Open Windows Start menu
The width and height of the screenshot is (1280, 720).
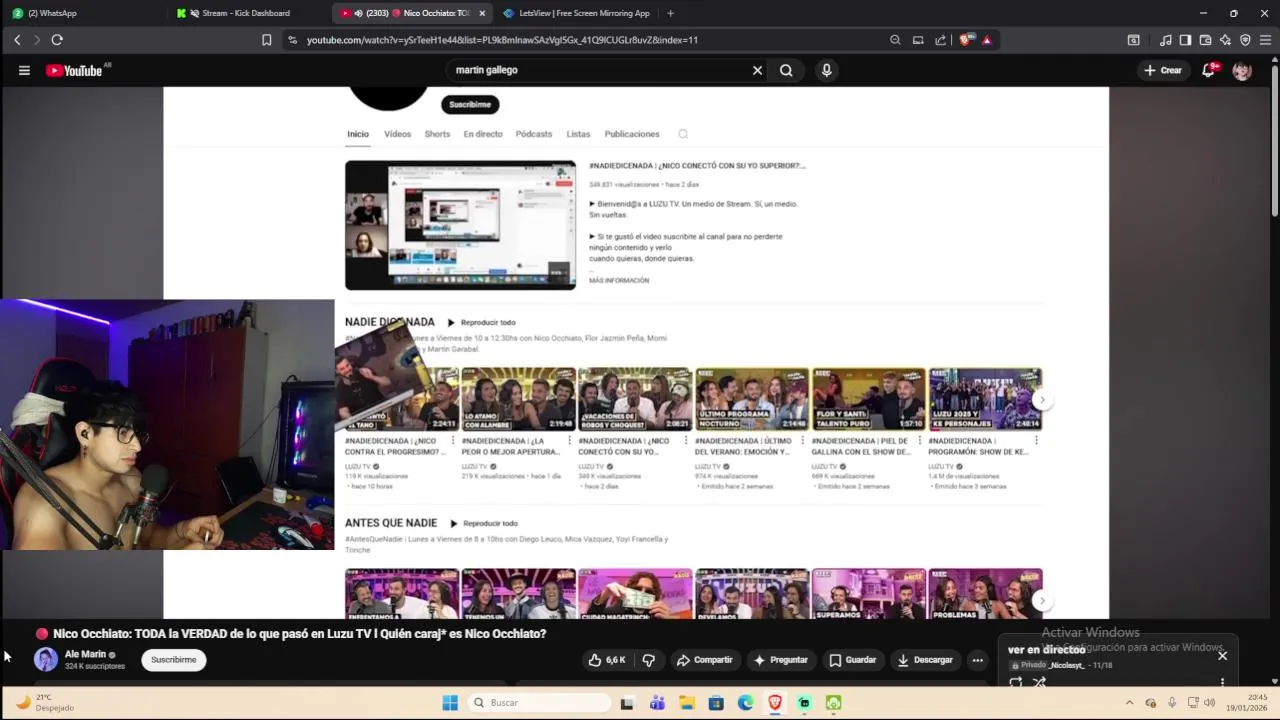coord(450,703)
